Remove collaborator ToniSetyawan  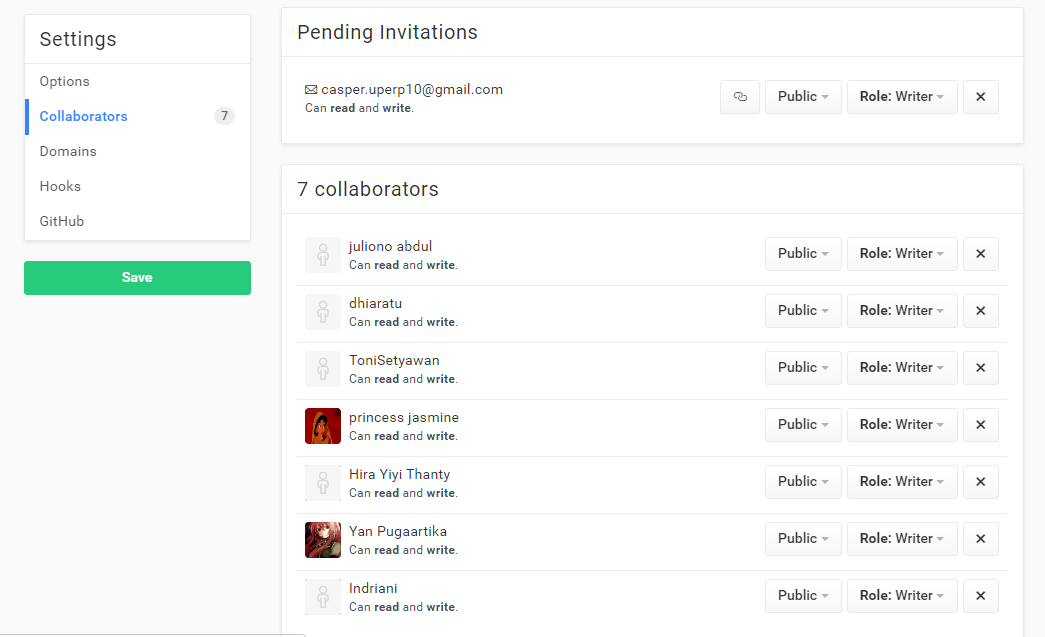click(980, 368)
